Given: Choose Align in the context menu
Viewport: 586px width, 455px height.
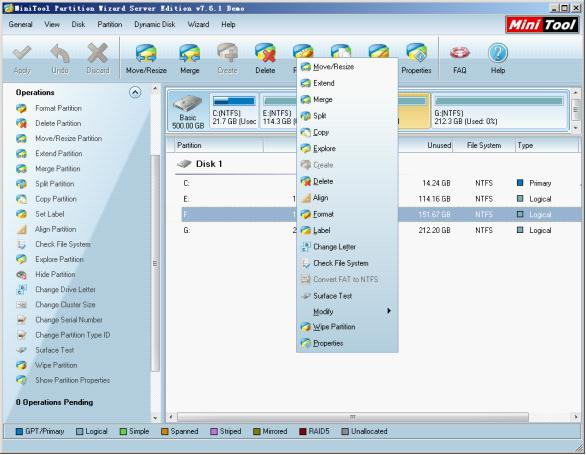Looking at the screenshot, I should tap(347, 198).
